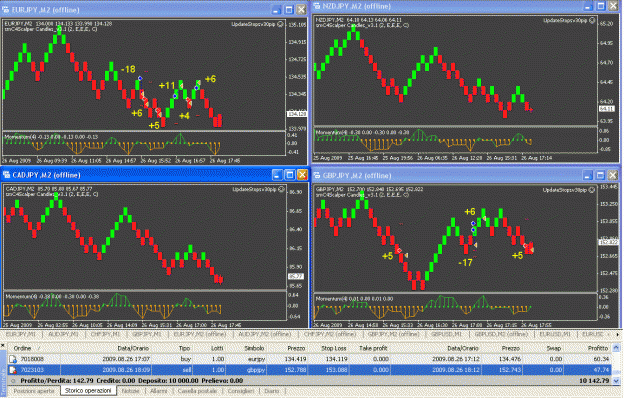The image size is (625, 398).
Task: Click the balance total 10 142.79
Action: [x=594, y=381]
